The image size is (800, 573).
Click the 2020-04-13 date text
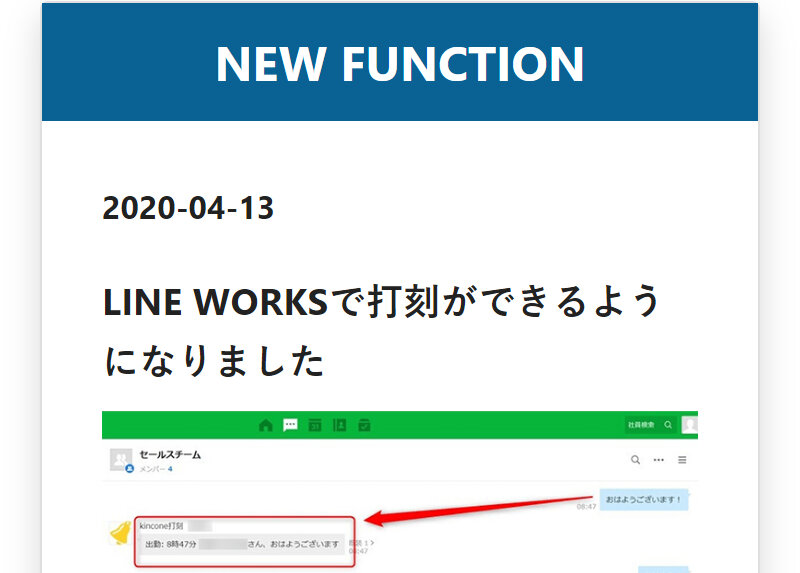pyautogui.click(x=188, y=208)
